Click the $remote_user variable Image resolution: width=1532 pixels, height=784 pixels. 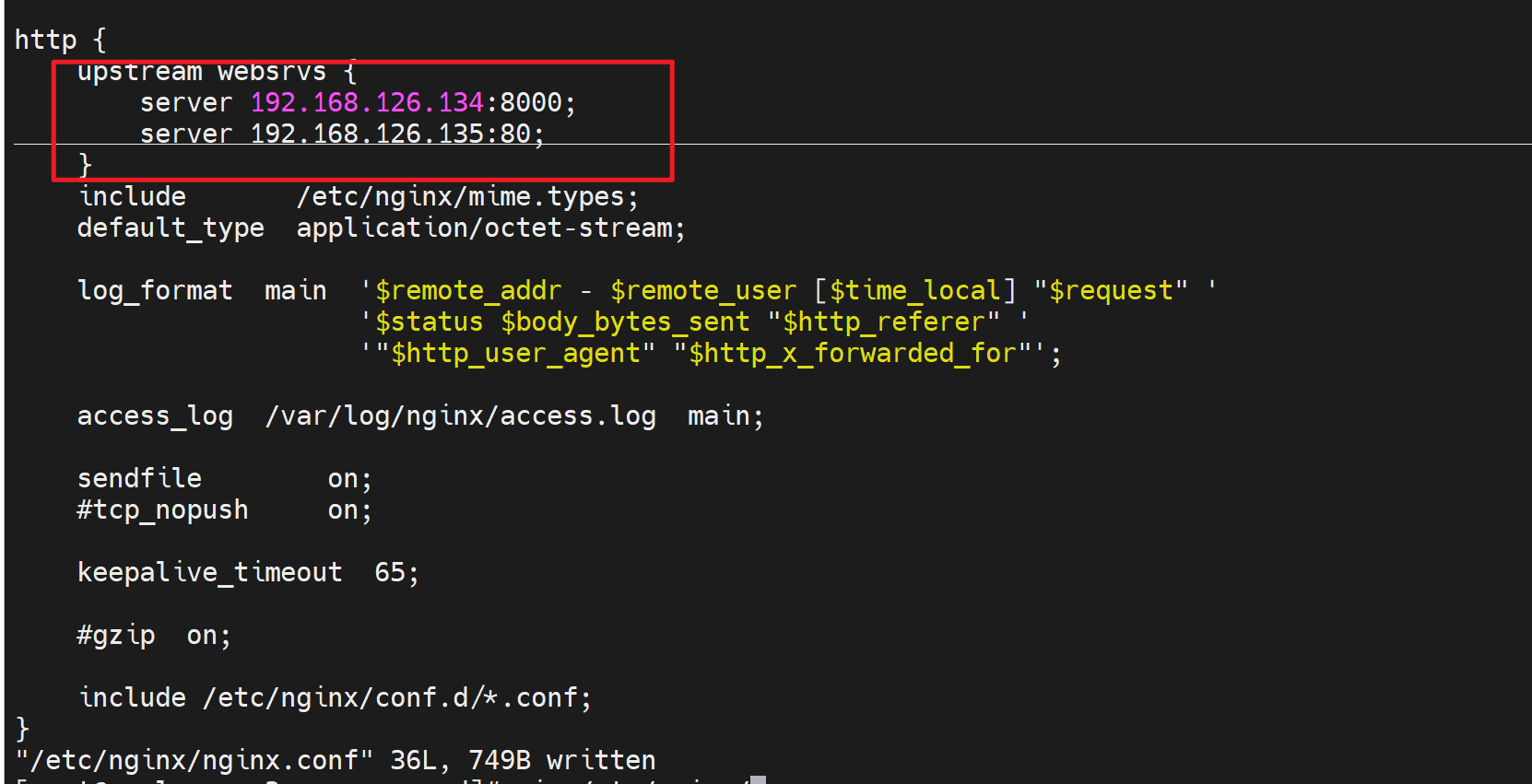tap(703, 291)
